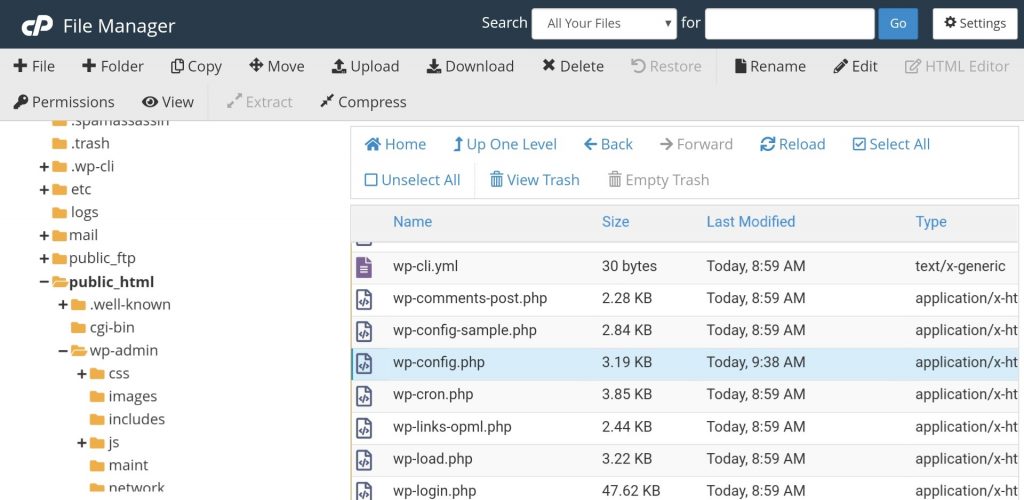This screenshot has height=500, width=1024.
Task: Open the includes folder in tree
Action: pos(127,419)
